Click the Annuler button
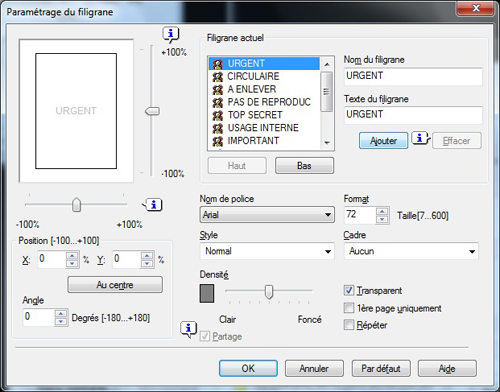Image resolution: width=500 pixels, height=392 pixels. 314,368
